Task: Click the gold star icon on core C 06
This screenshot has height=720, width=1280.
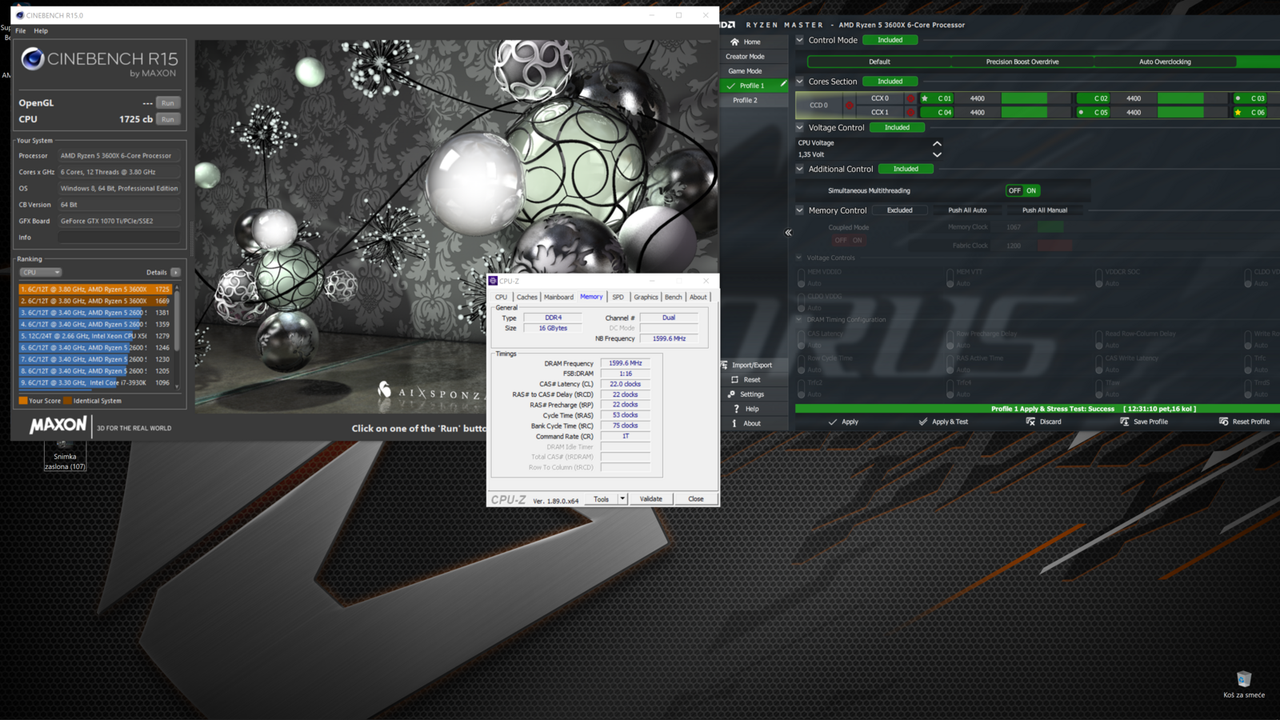Action: click(x=1238, y=112)
